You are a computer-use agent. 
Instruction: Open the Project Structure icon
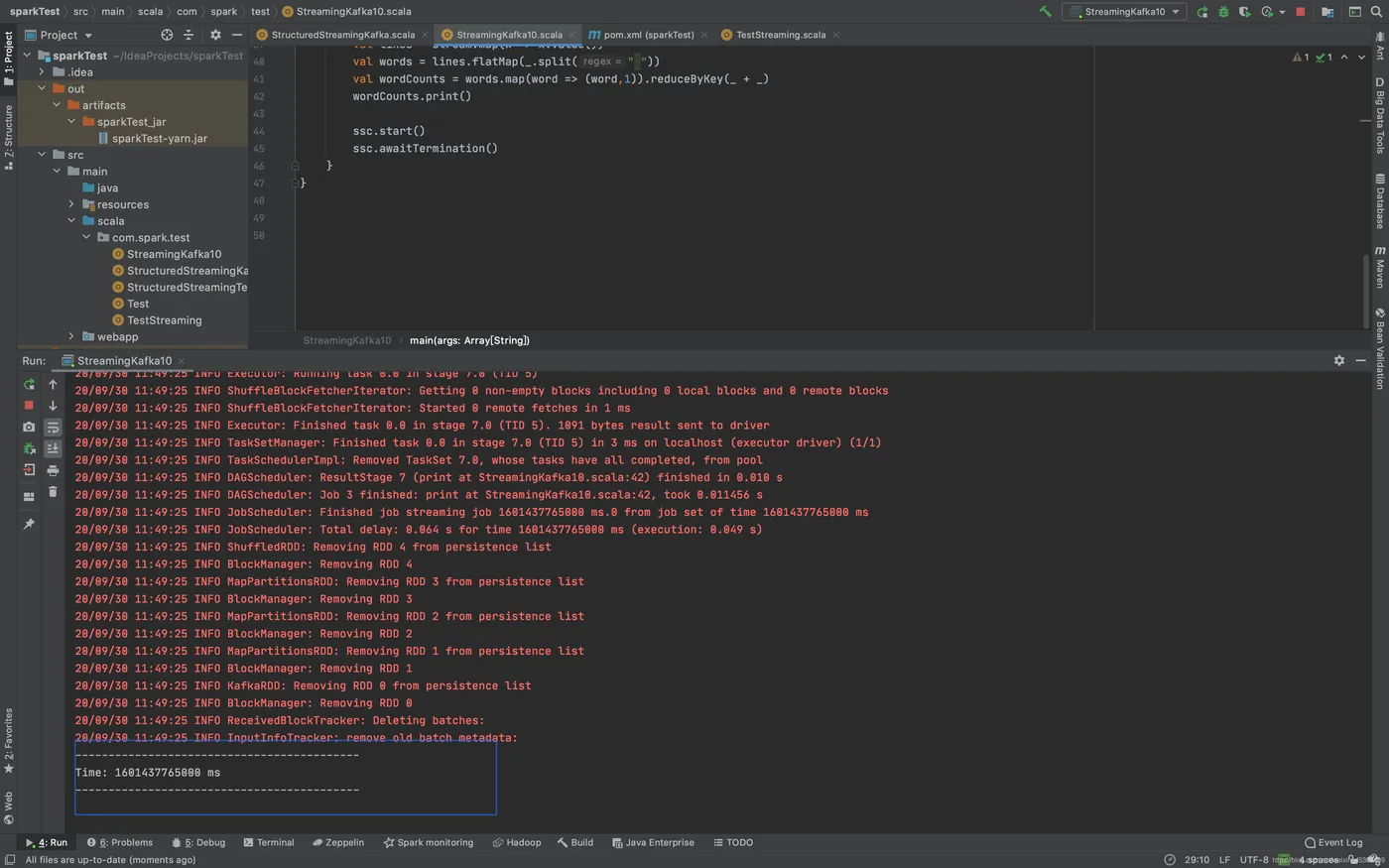[x=1327, y=12]
